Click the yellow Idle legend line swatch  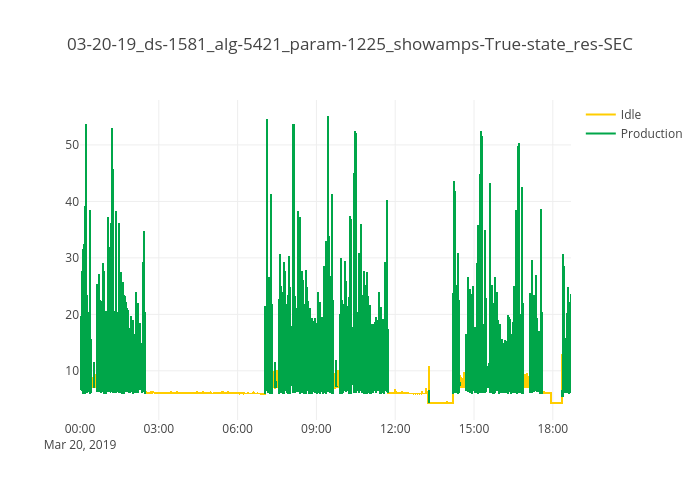click(x=601, y=115)
